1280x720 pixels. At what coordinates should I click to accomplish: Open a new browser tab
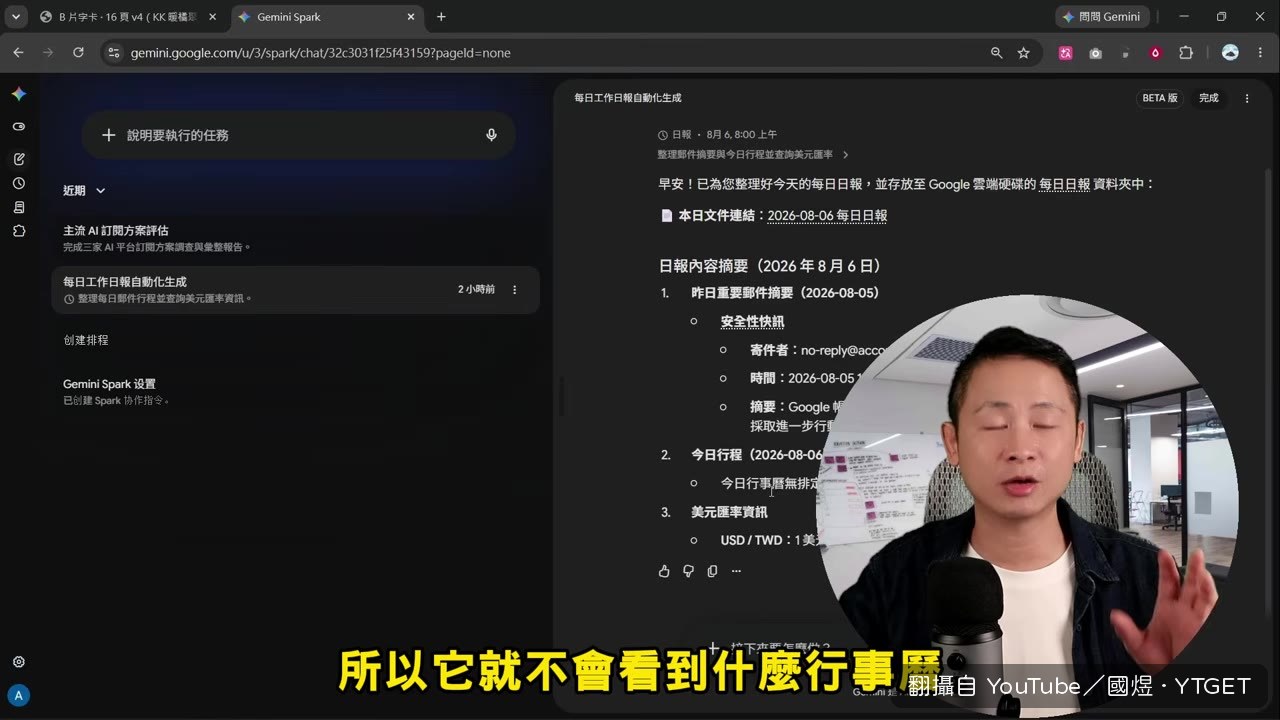point(441,17)
